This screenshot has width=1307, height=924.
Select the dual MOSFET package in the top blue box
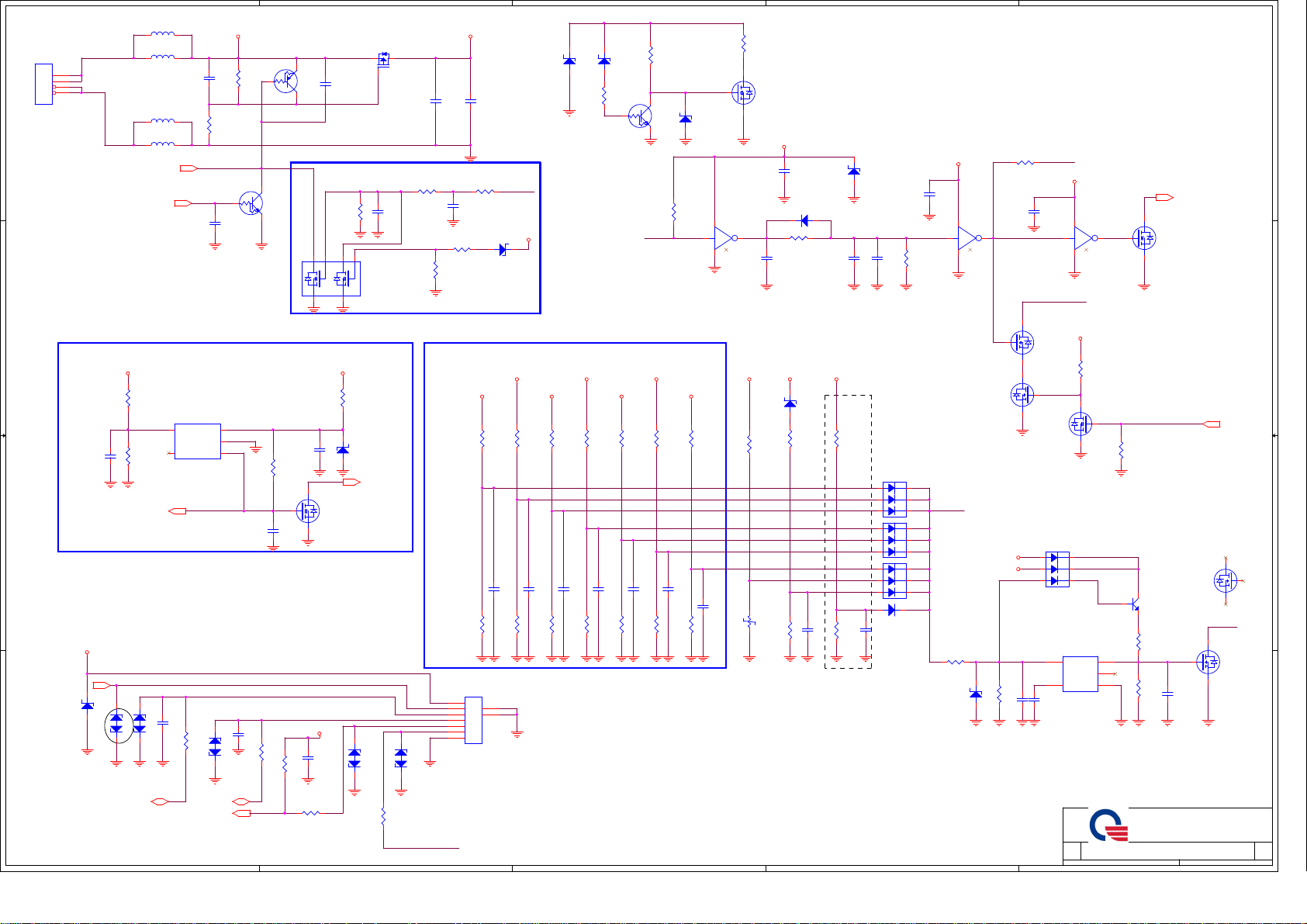(330, 279)
